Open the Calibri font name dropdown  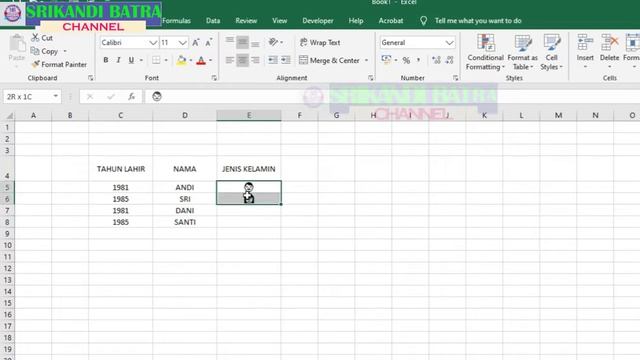[153, 43]
